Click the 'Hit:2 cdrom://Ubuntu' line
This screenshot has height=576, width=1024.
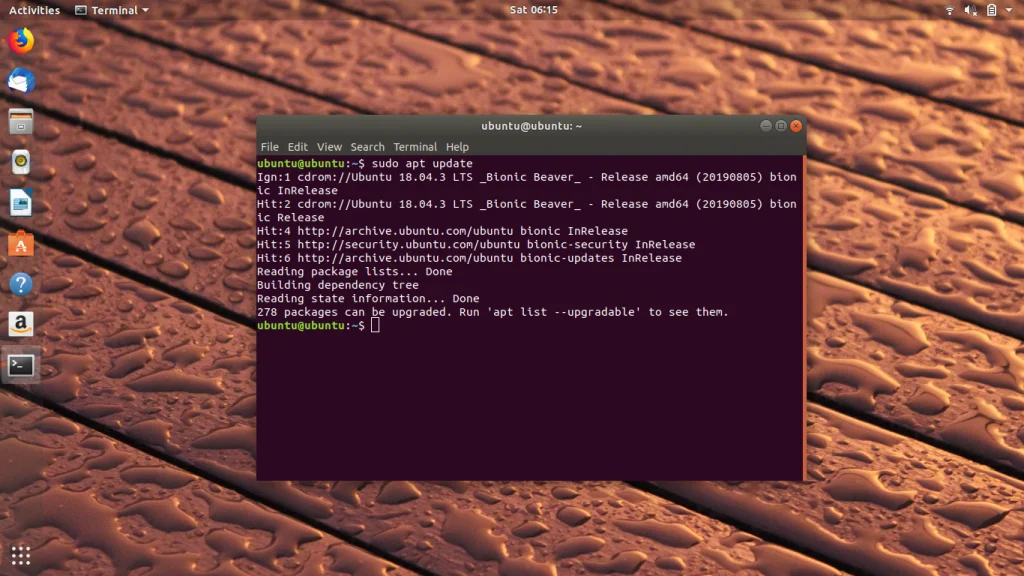click(527, 210)
